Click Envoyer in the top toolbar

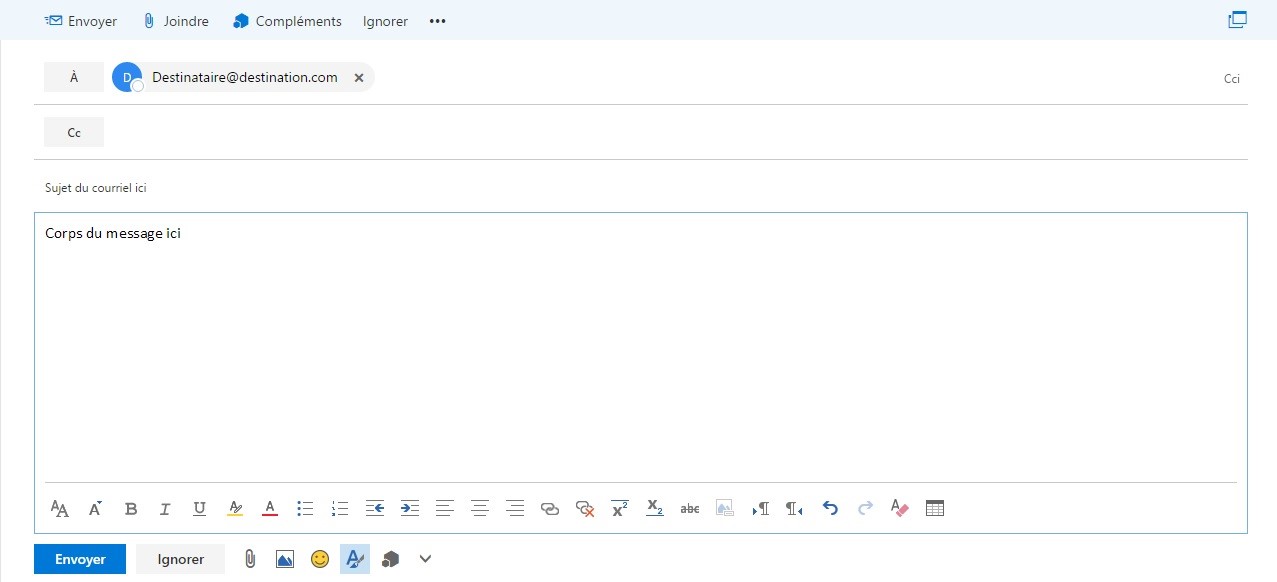click(81, 21)
